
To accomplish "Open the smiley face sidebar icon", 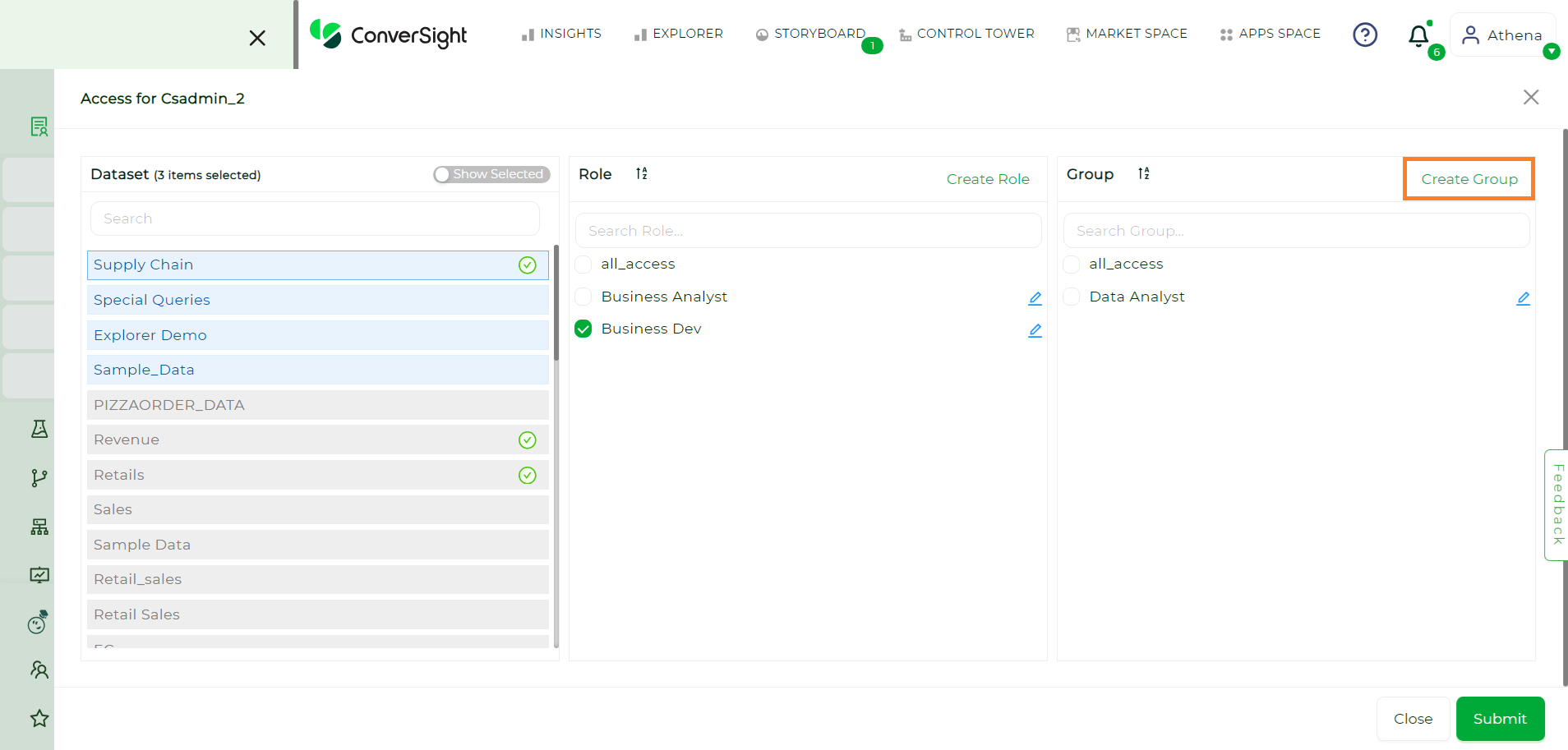I will [x=38, y=623].
